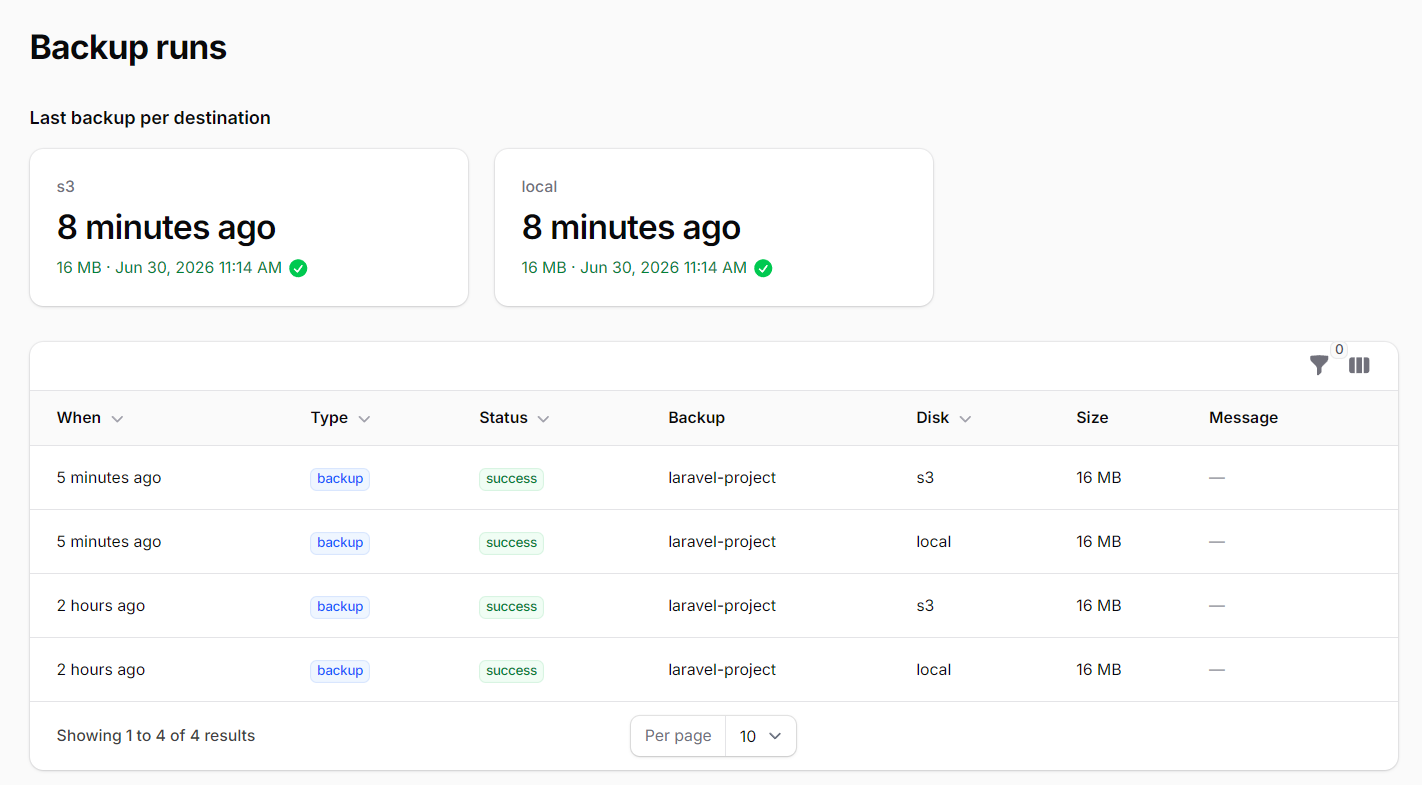
Task: Click Last backup per destination label
Action: pos(150,118)
